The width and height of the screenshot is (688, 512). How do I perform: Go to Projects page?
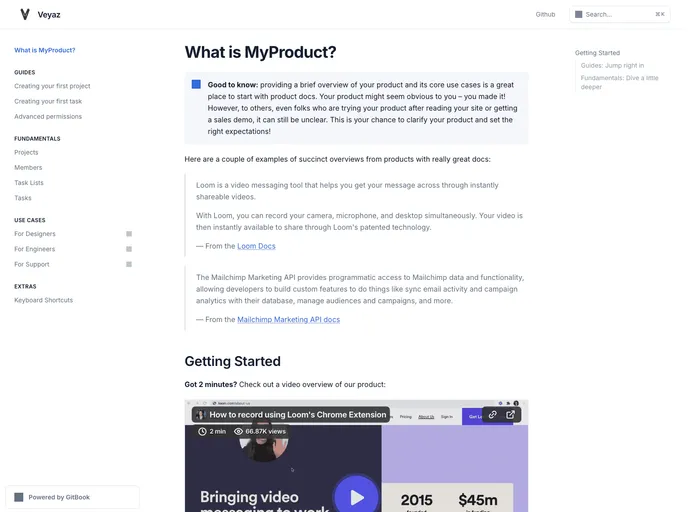coord(26,152)
